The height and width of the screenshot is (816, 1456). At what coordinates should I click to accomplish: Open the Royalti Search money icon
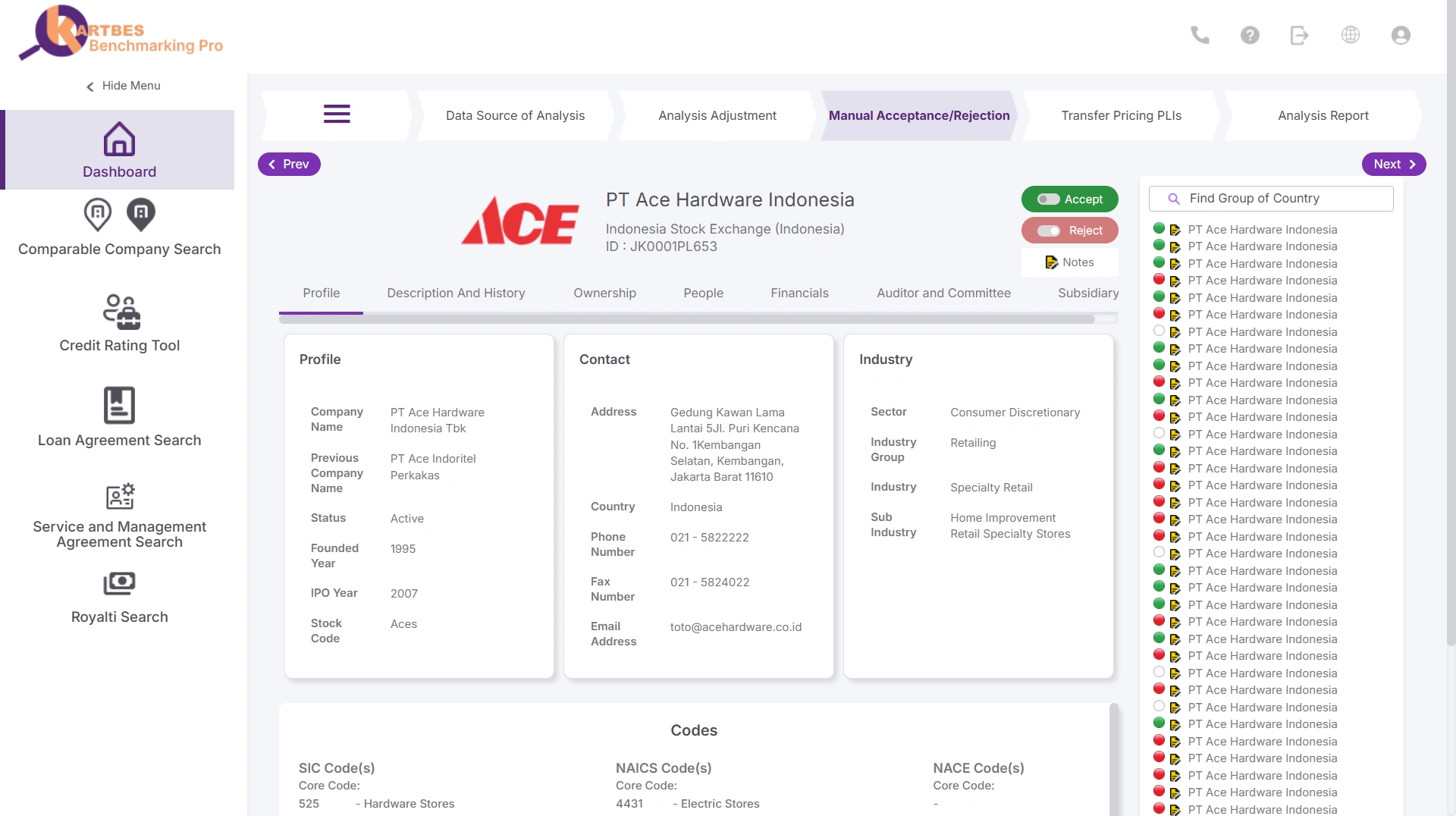click(119, 583)
